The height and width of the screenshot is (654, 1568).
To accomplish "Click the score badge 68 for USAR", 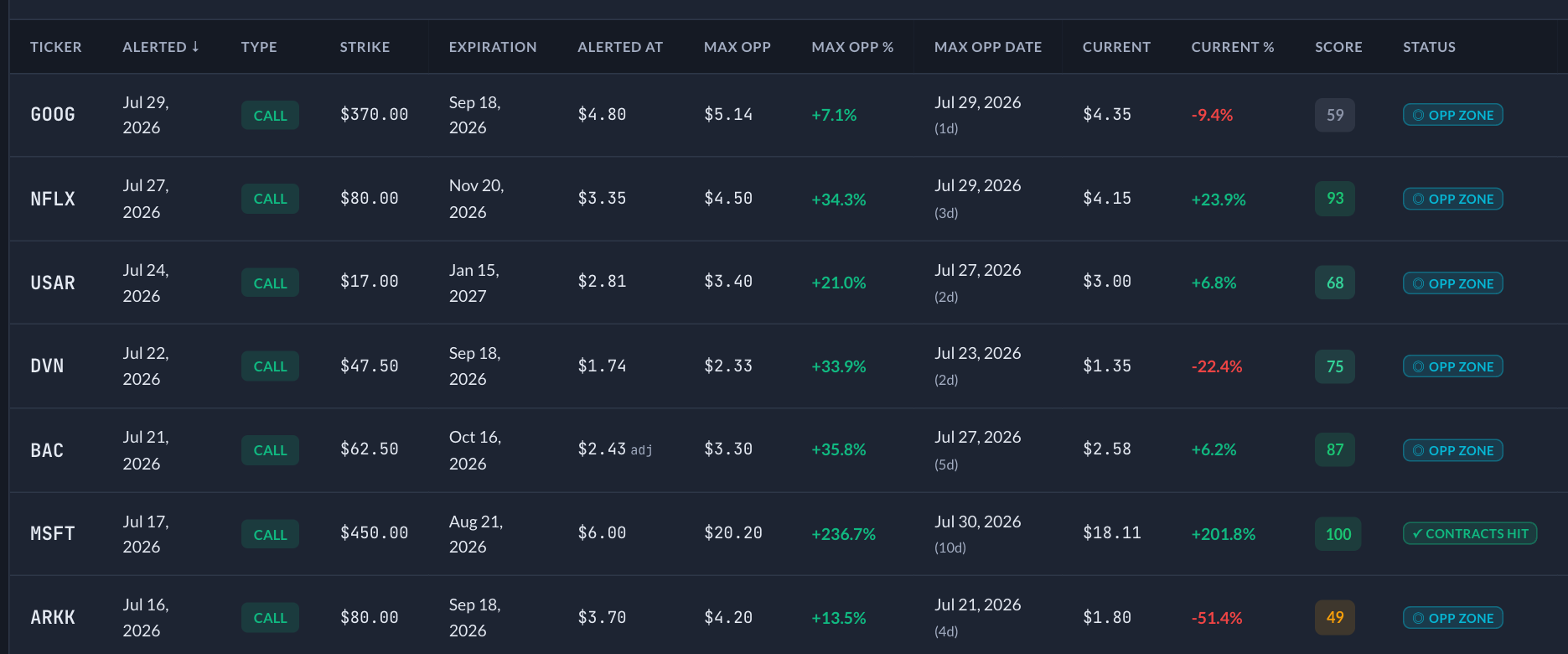I will pyautogui.click(x=1335, y=283).
